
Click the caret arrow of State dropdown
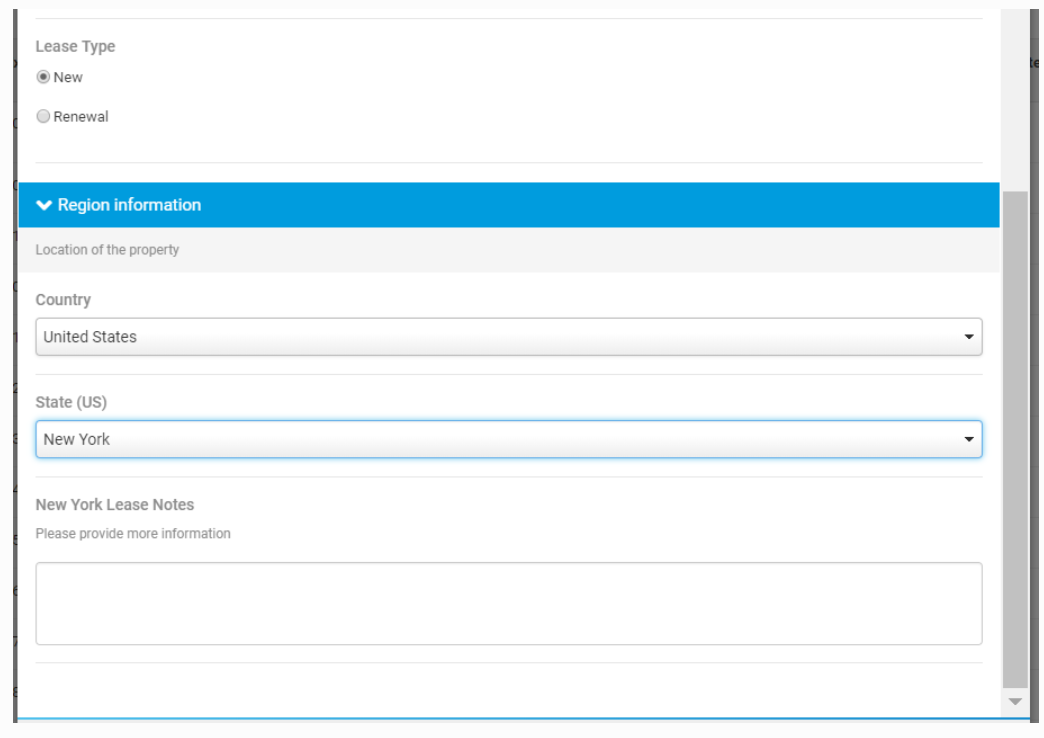[968, 439]
